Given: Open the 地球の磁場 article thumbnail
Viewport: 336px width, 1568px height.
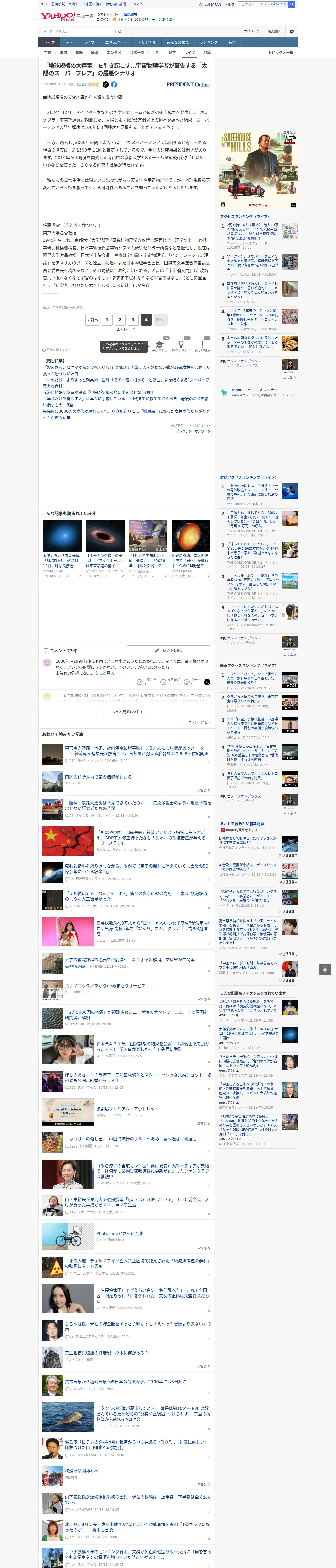Looking at the screenshot, I should click(x=191, y=536).
